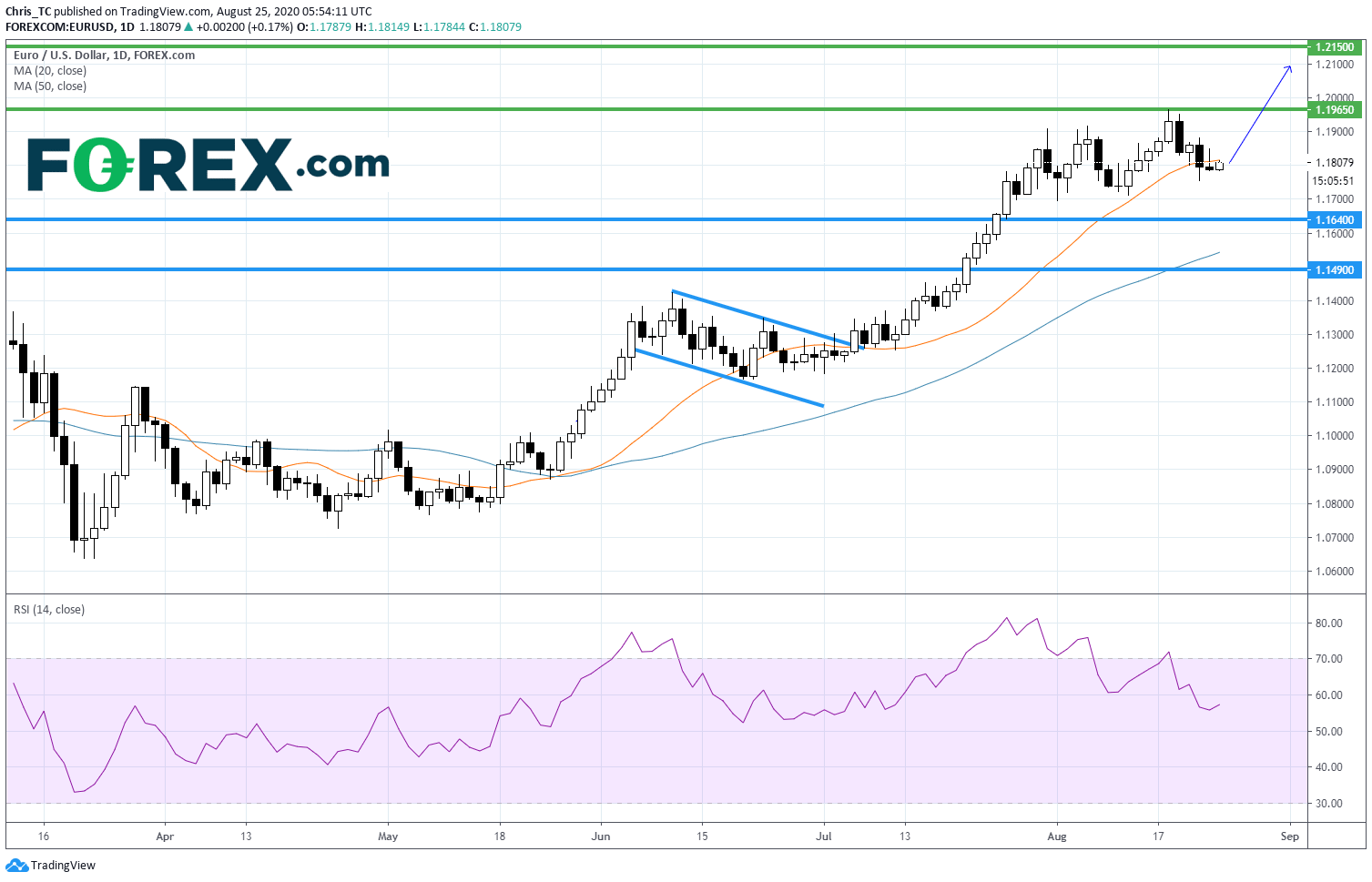Click the Euro / U.S. Dollar chart title

(x=104, y=56)
